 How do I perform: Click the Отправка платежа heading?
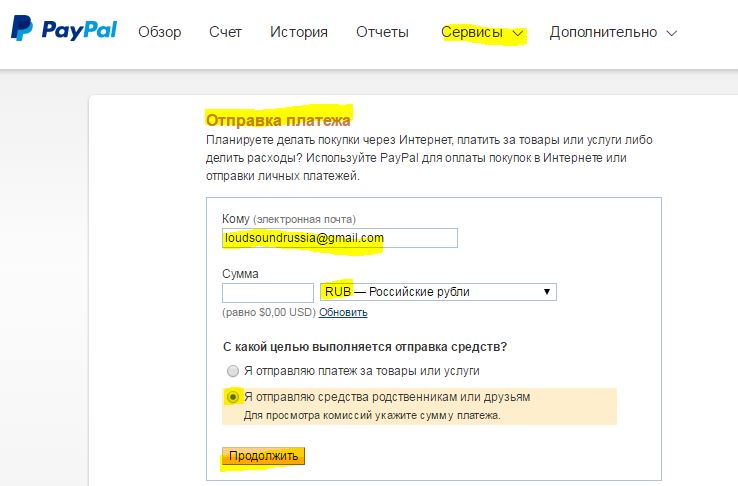278,120
